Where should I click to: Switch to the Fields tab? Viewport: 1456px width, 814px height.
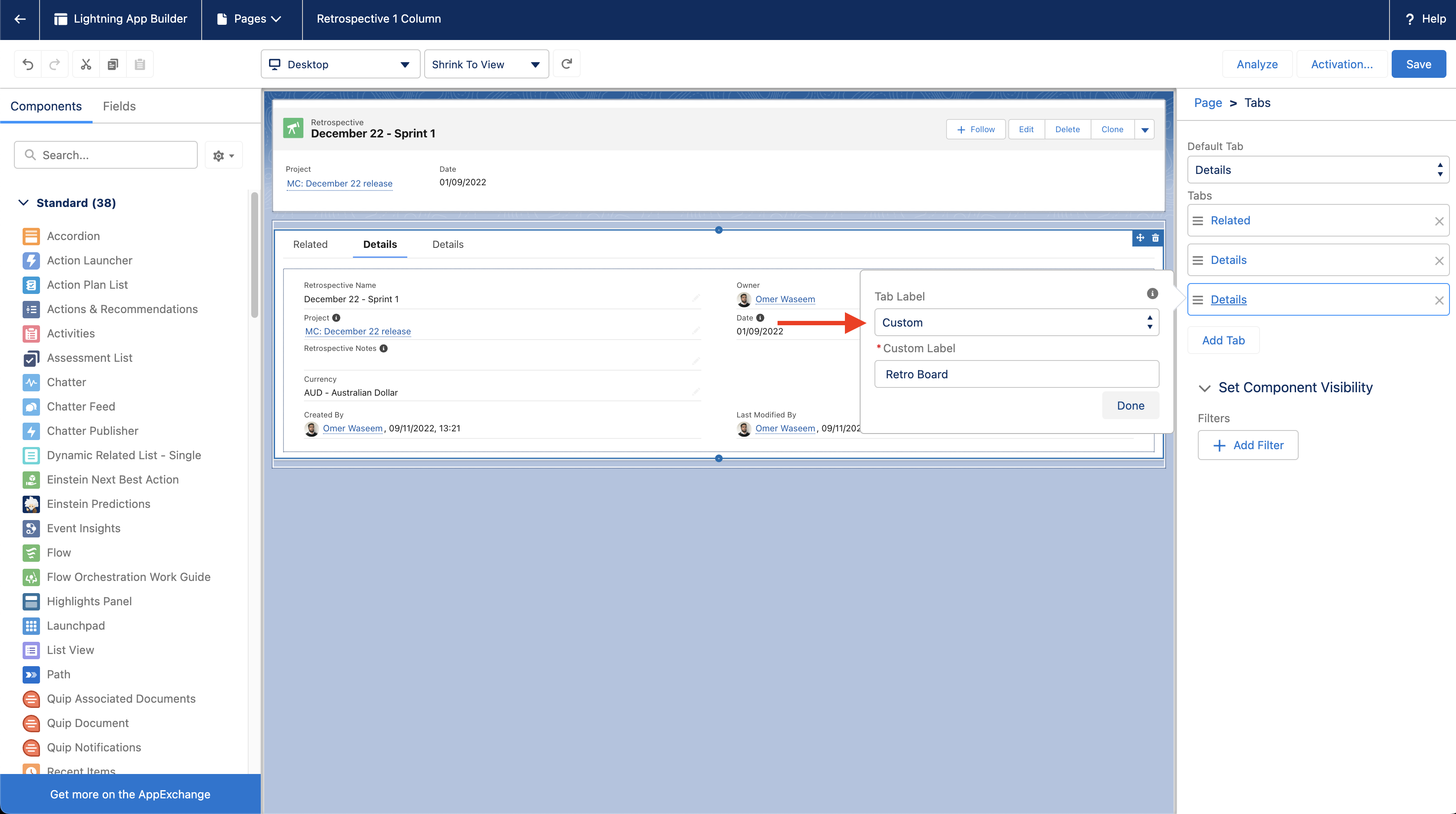tap(119, 106)
